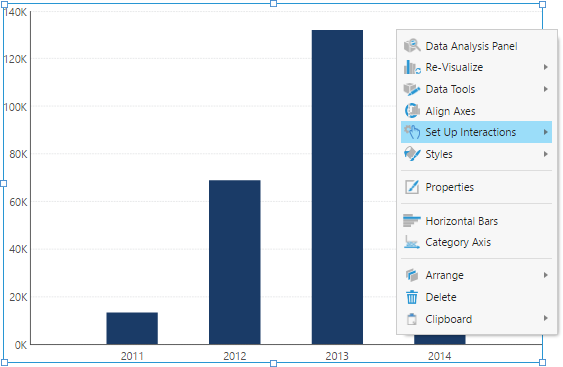
Task: Click the Properties pencil icon
Action: tap(412, 187)
